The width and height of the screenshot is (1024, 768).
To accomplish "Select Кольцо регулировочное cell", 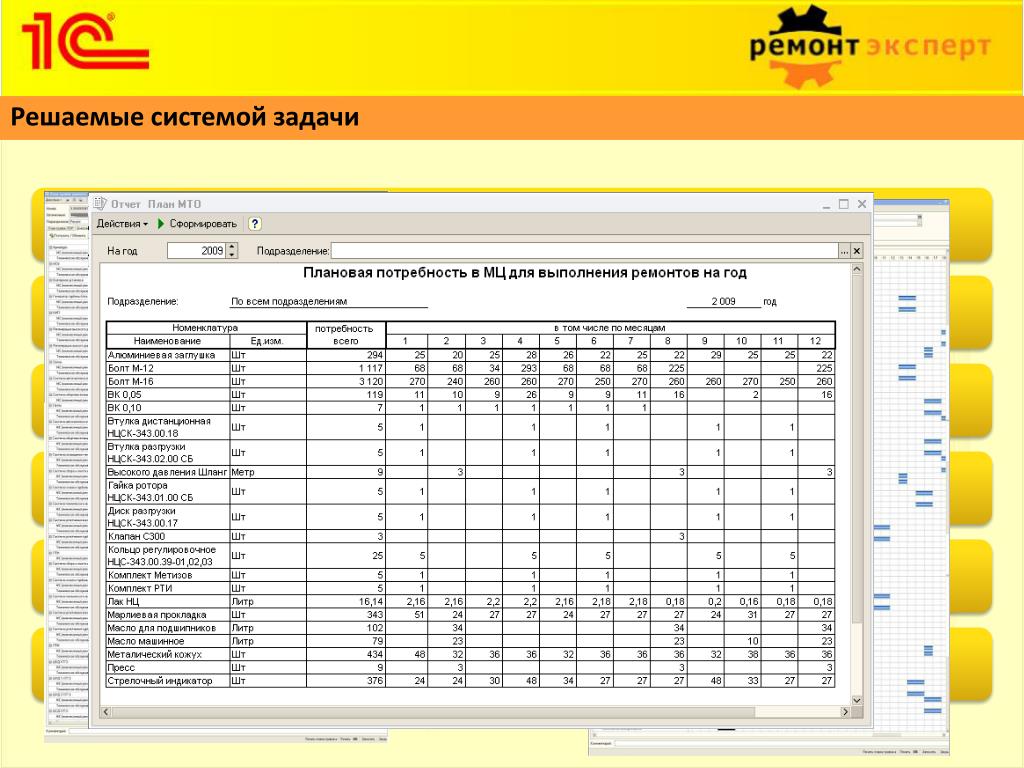I will 168,556.
